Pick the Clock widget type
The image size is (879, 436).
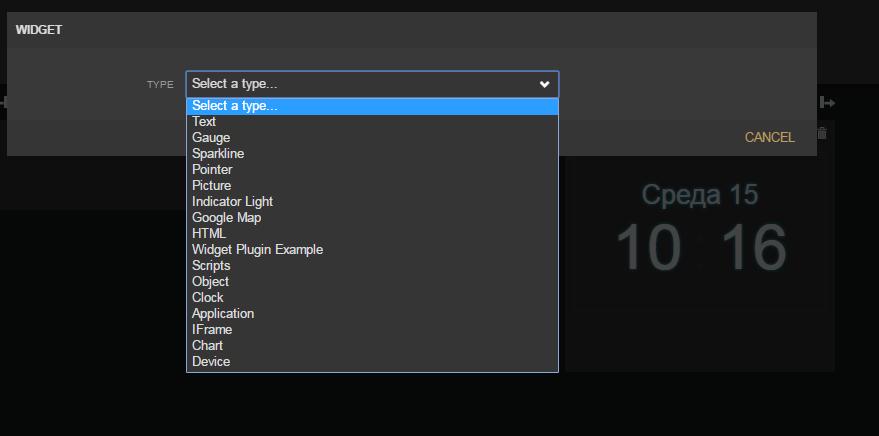[208, 298]
